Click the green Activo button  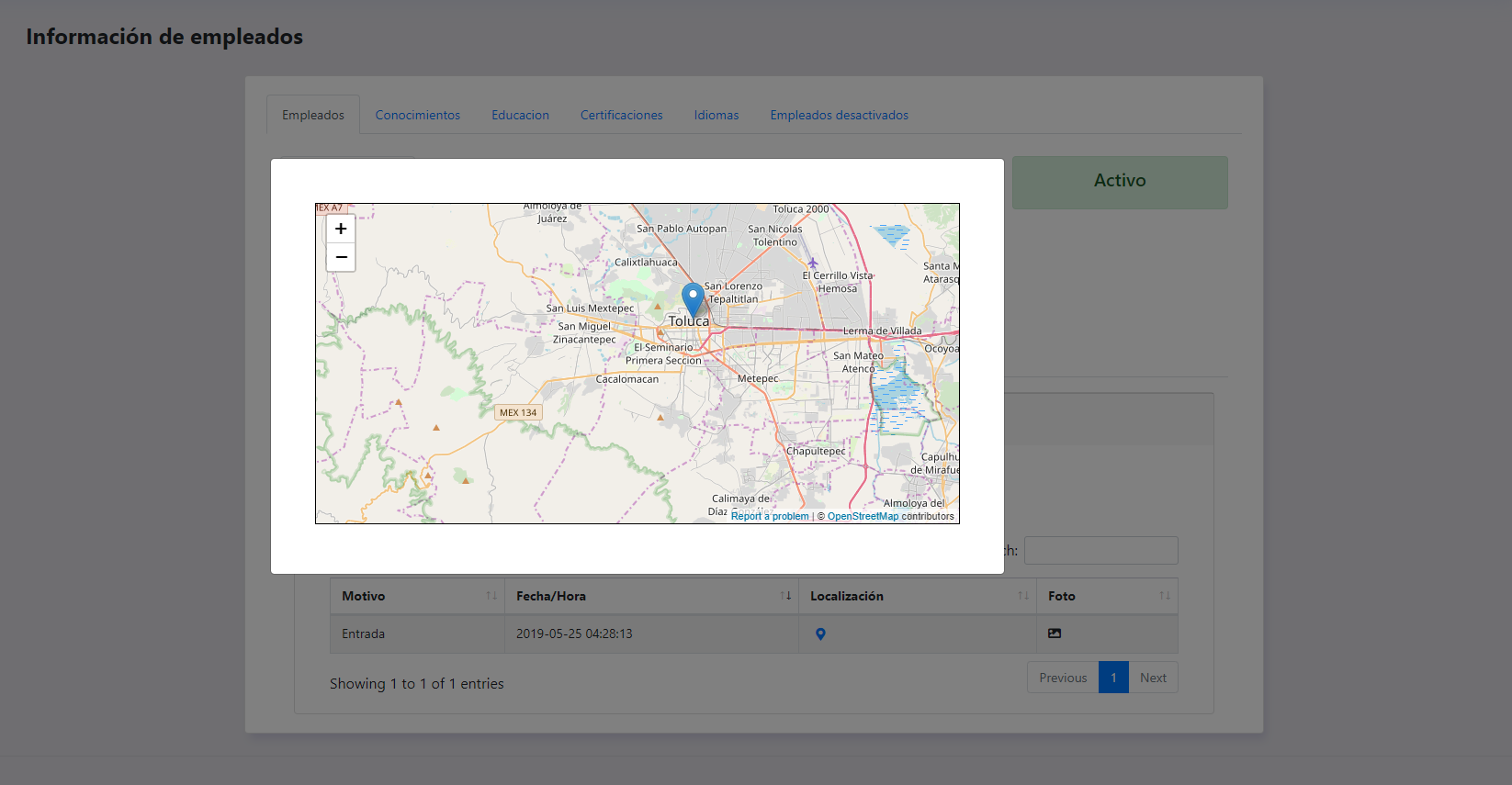[x=1120, y=182]
